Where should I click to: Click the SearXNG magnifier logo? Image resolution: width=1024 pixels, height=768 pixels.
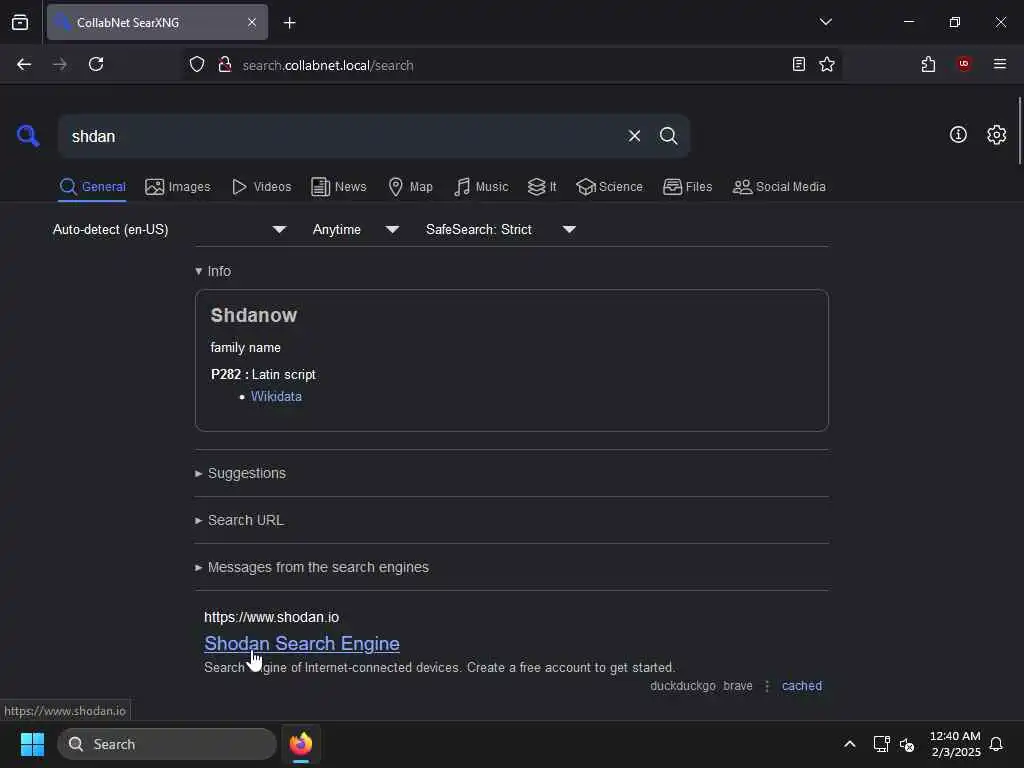coord(28,136)
